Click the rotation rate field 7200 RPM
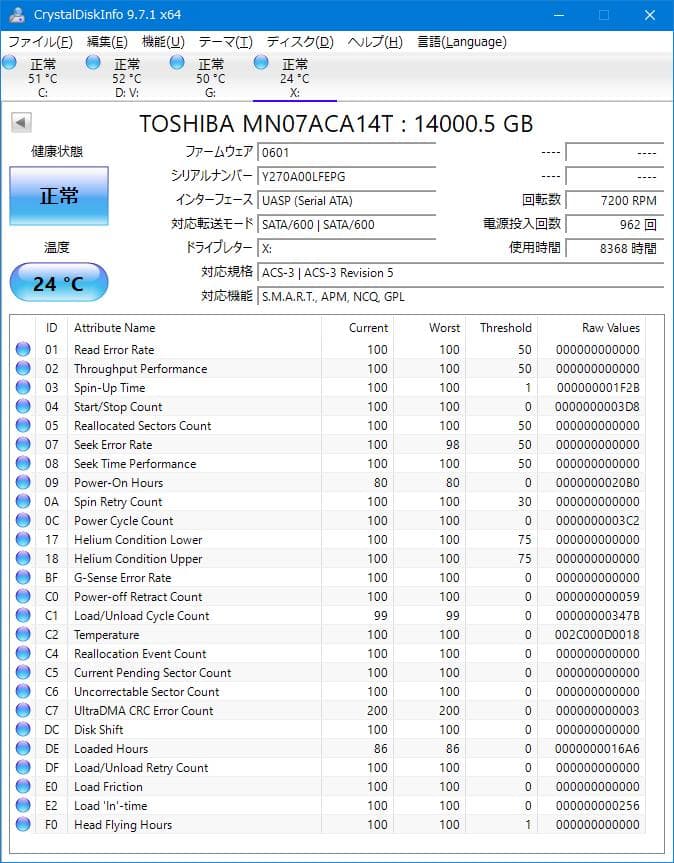The image size is (674, 863). 615,200
